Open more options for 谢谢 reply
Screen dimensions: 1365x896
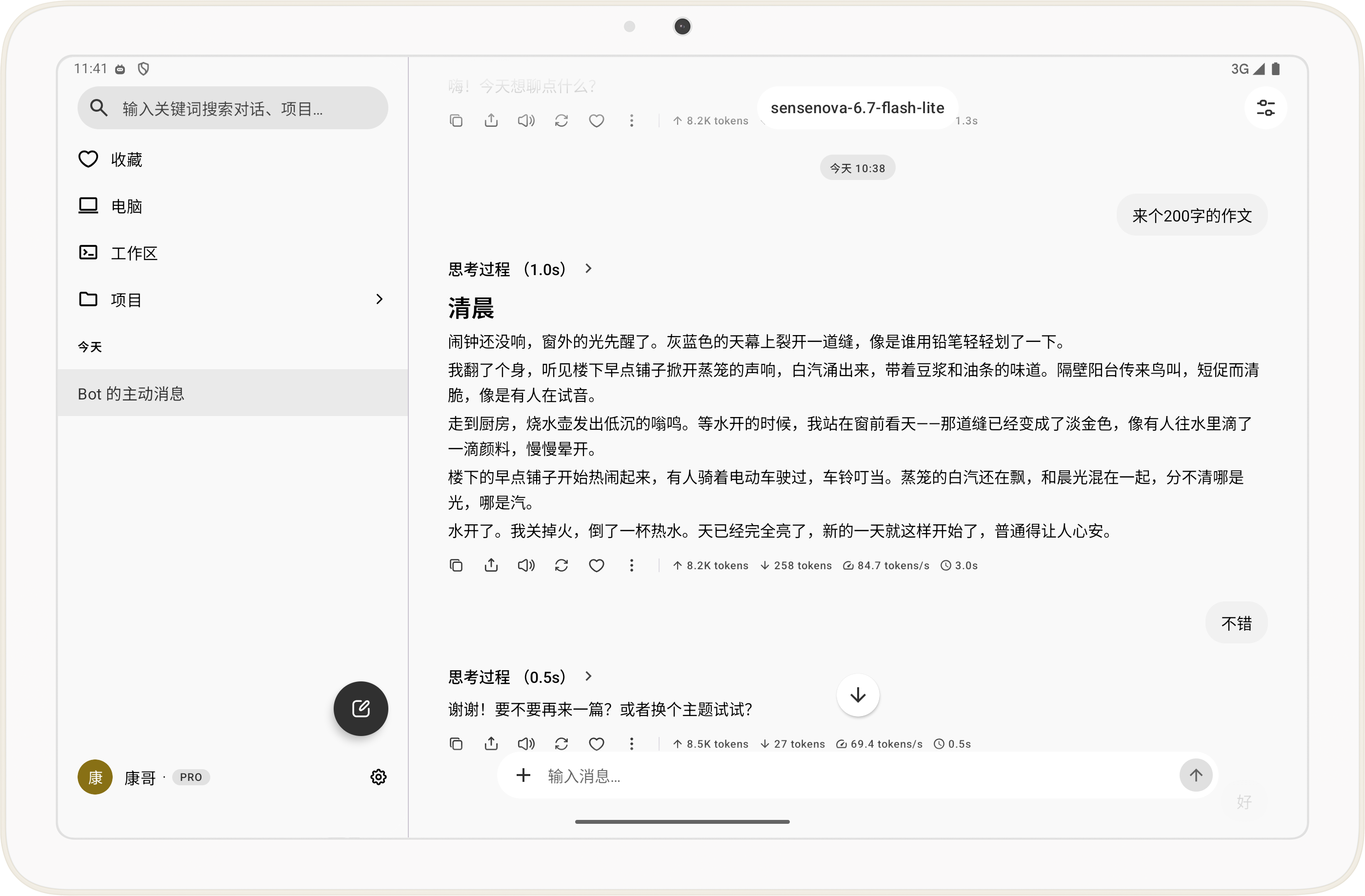(x=631, y=743)
